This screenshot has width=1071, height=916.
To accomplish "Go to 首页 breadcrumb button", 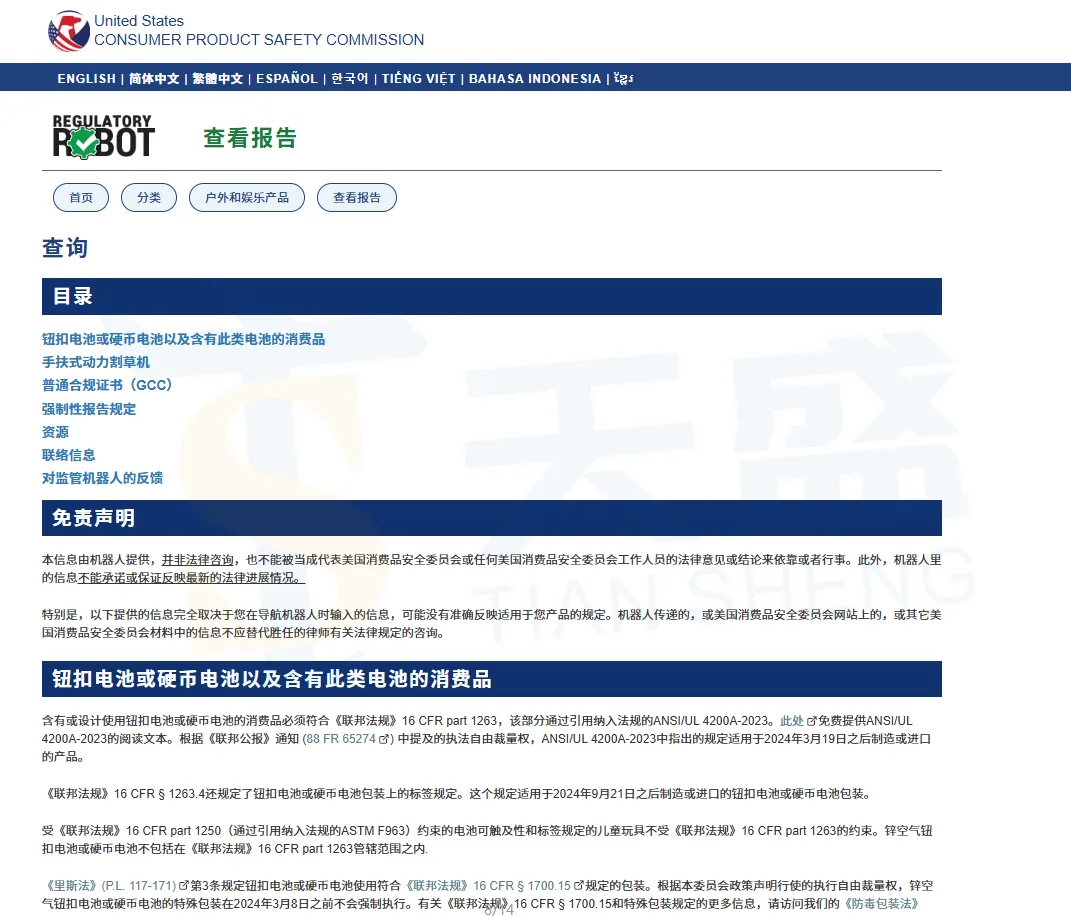I will tap(81, 197).
